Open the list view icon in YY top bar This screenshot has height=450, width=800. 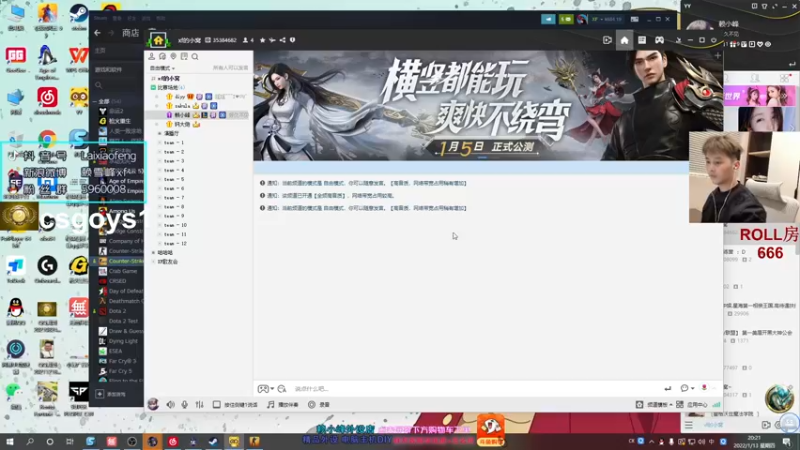[x=642, y=40]
